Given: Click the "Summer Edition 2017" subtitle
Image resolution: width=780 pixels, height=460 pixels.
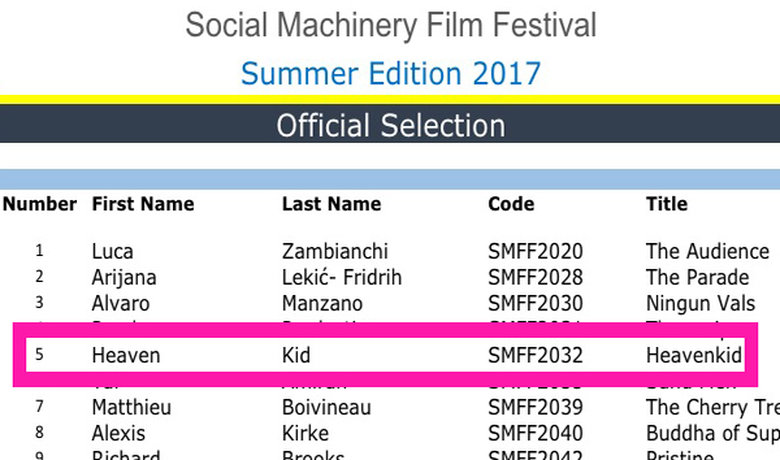Looking at the screenshot, I should [390, 73].
